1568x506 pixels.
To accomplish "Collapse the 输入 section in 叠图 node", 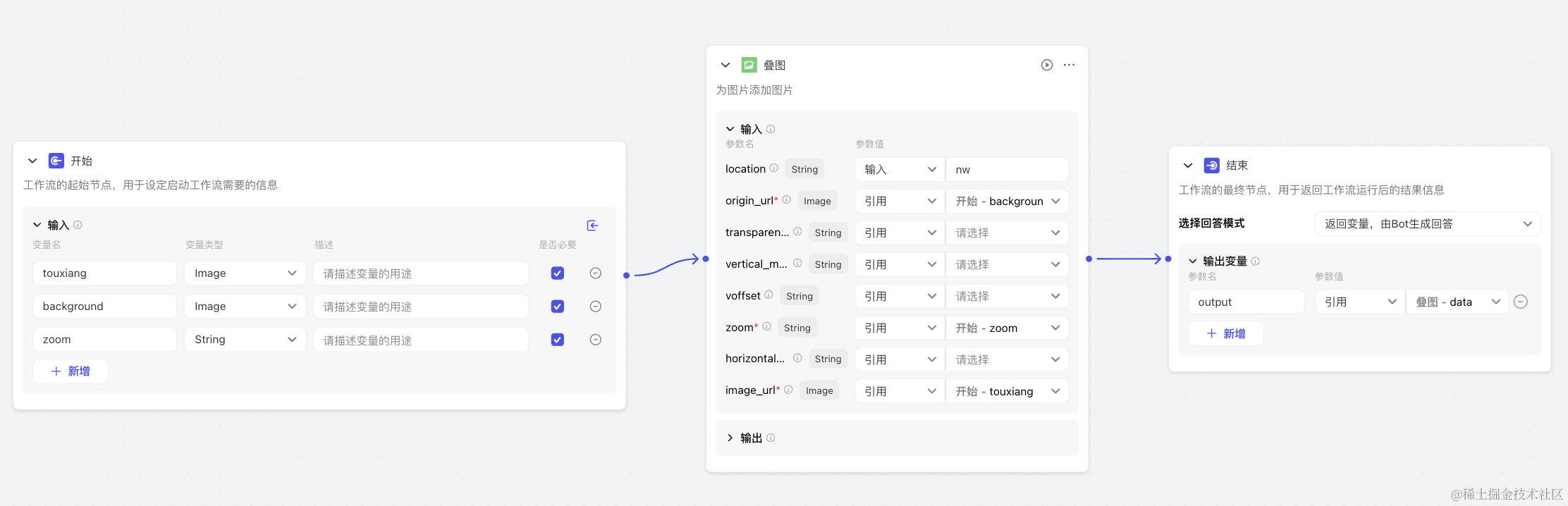I will (x=730, y=129).
